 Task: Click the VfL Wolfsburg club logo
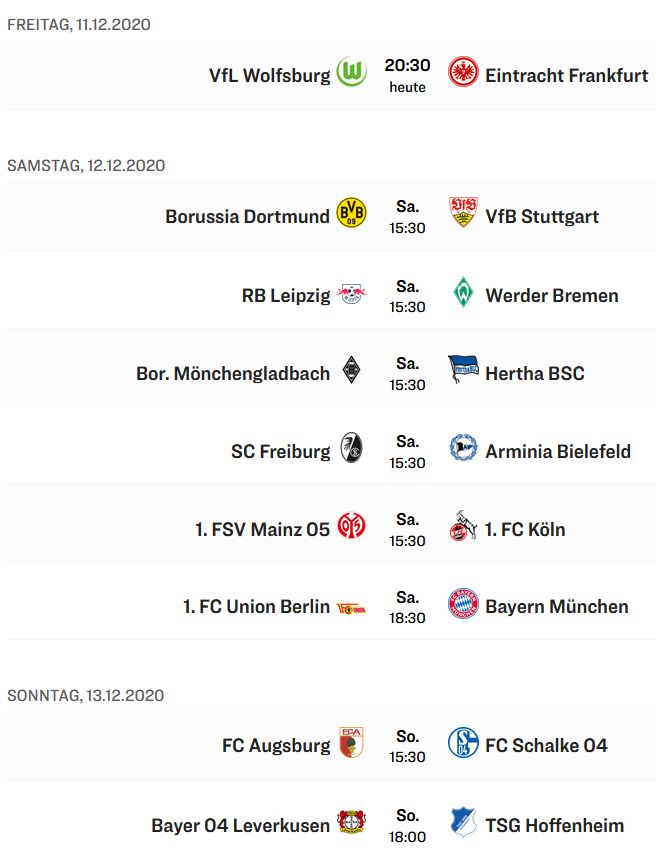pos(352,73)
